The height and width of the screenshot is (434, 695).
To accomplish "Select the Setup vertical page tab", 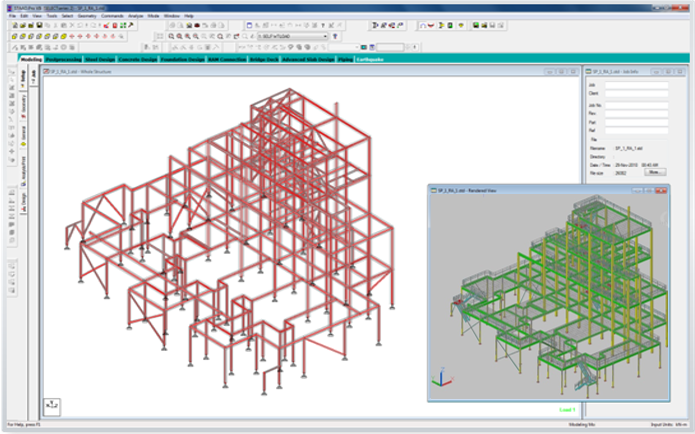I will [x=23, y=78].
